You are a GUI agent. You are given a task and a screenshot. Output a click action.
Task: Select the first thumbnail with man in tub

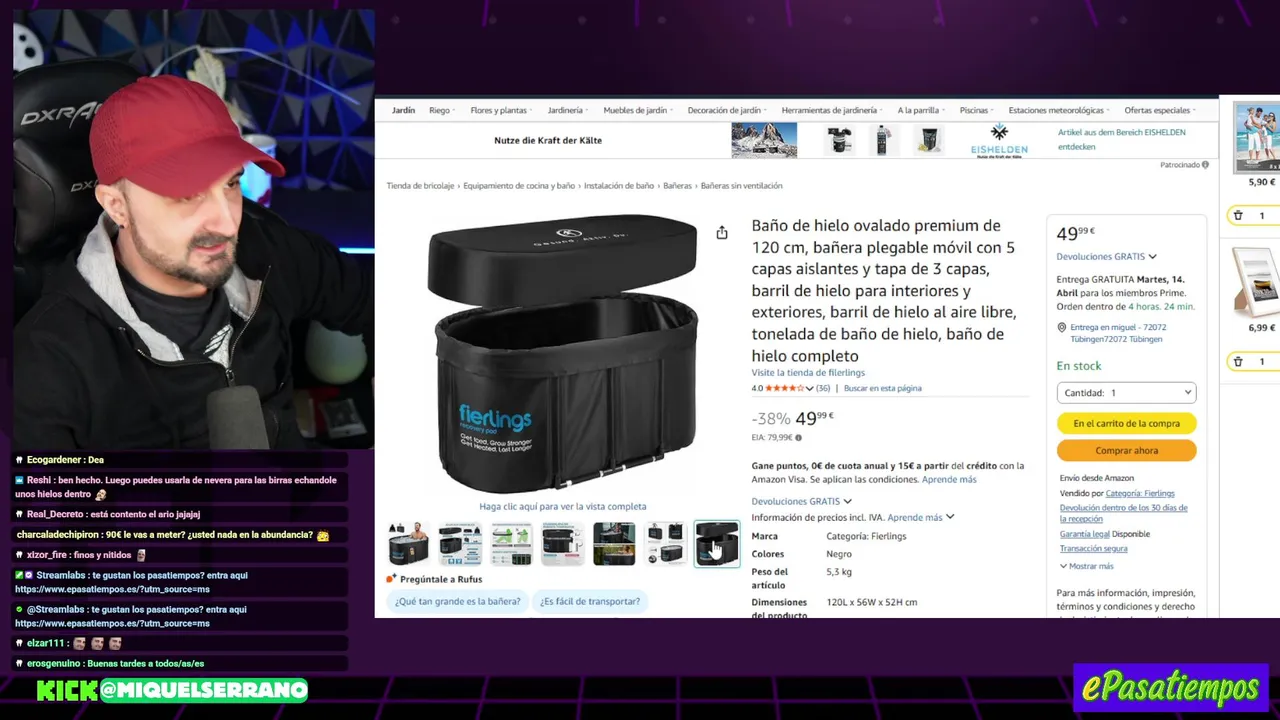click(409, 544)
